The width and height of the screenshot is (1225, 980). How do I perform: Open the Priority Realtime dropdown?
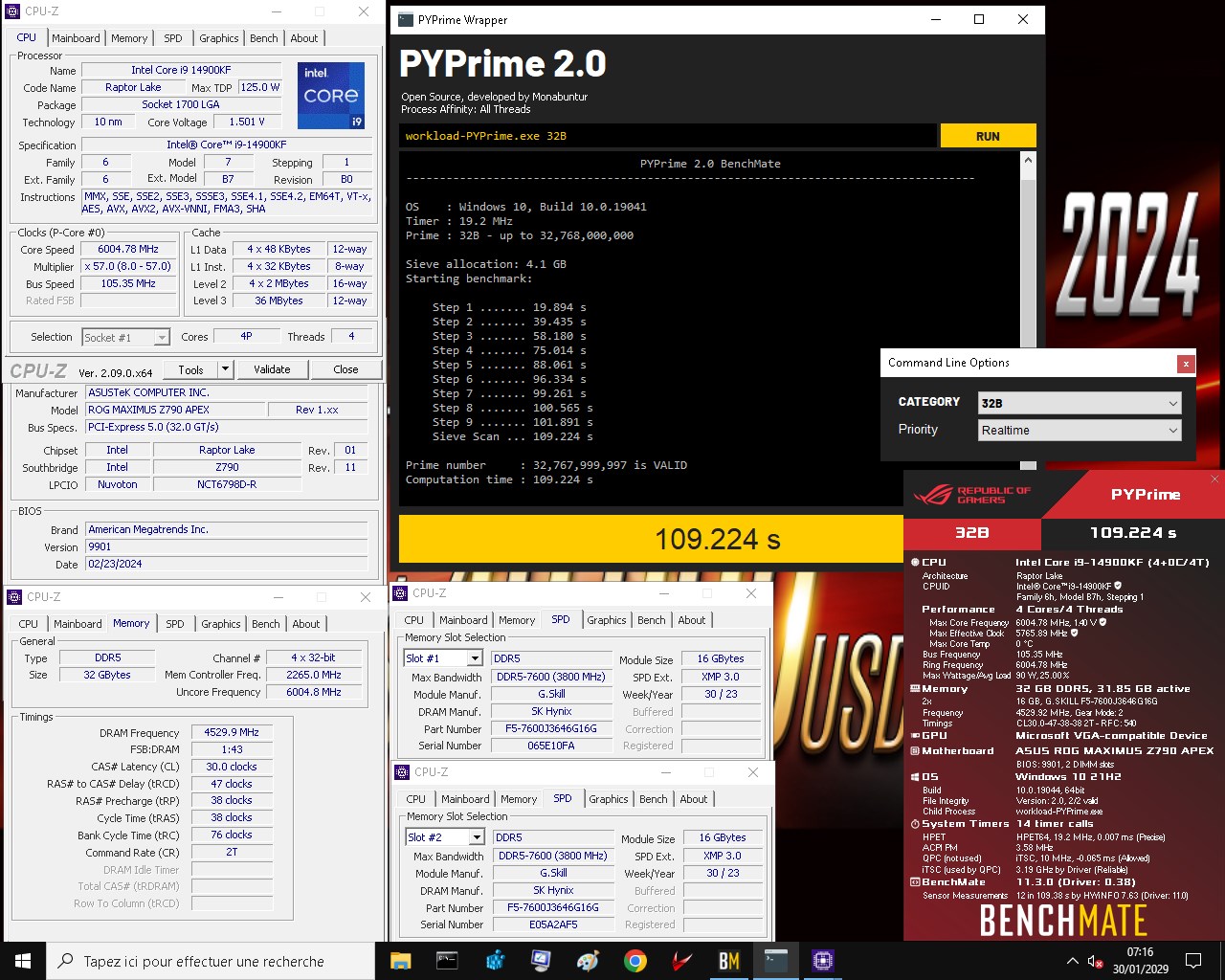tap(1080, 430)
